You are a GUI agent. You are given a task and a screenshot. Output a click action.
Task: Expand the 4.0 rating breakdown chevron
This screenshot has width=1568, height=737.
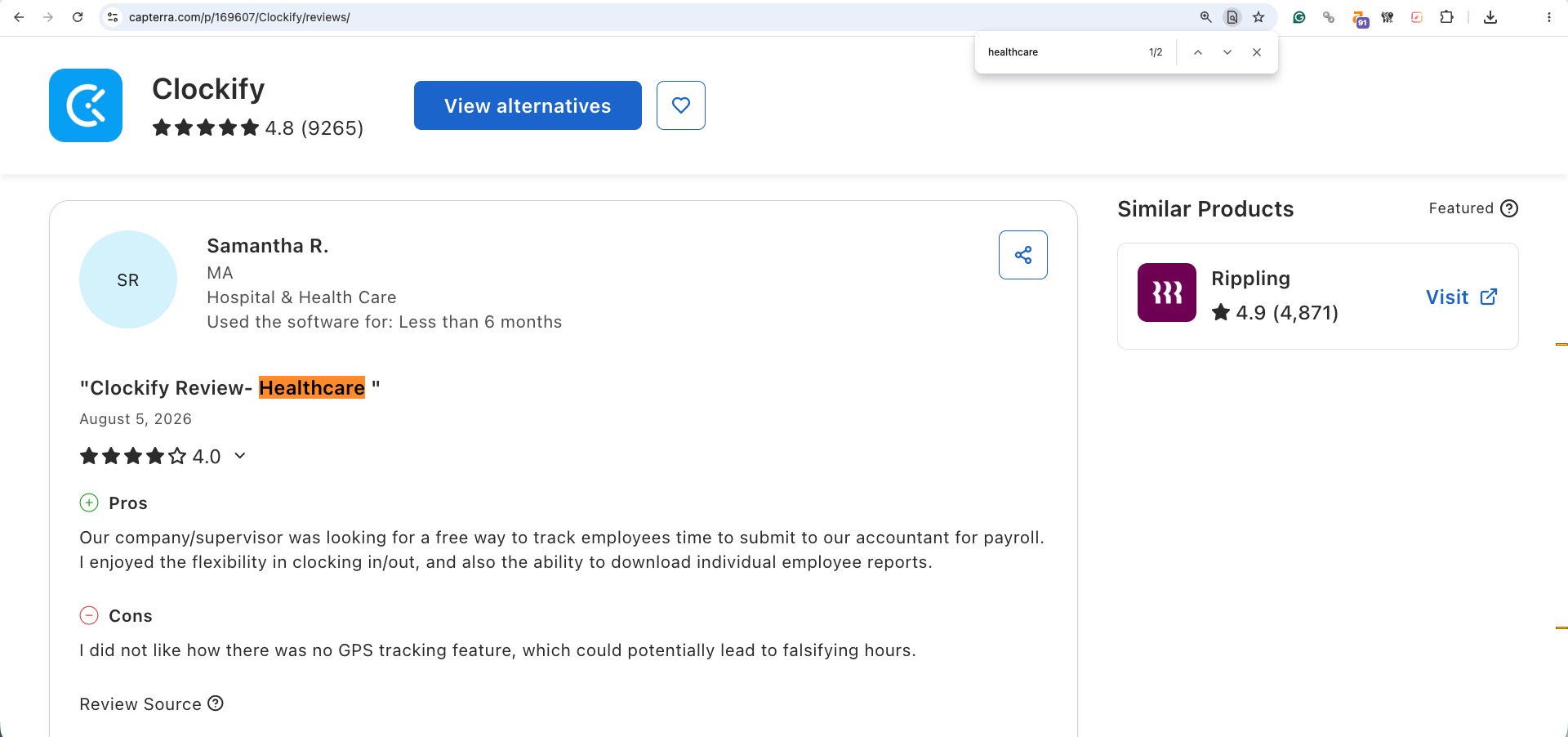240,456
